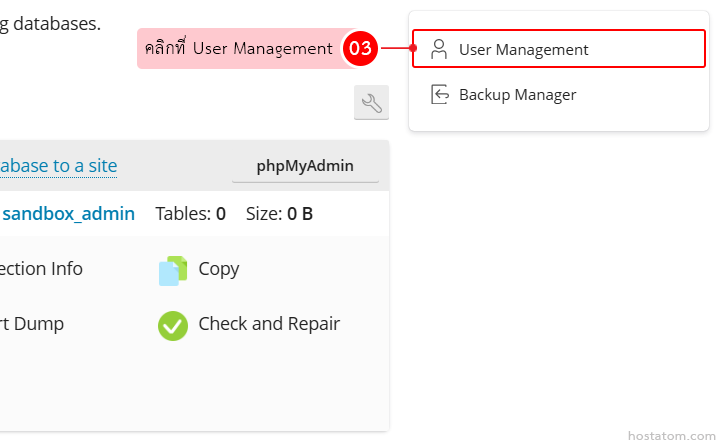This screenshot has width=720, height=444.
Task: Click the Dump link
Action: (32, 324)
